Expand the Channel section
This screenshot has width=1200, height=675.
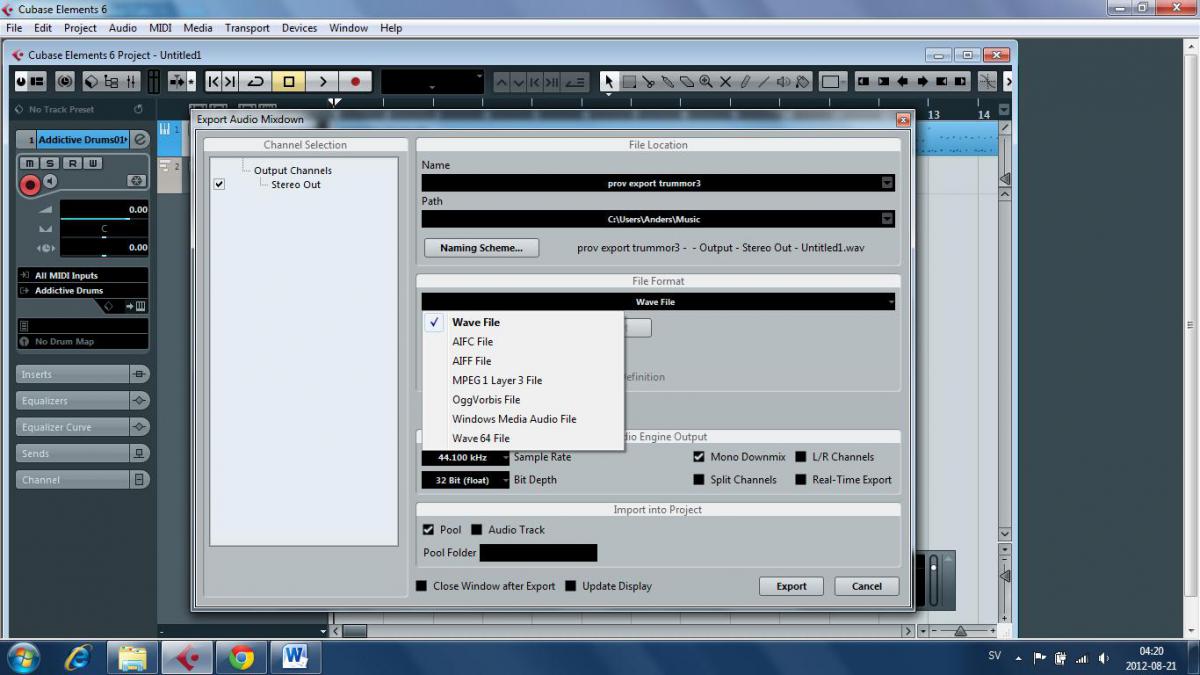[73, 480]
